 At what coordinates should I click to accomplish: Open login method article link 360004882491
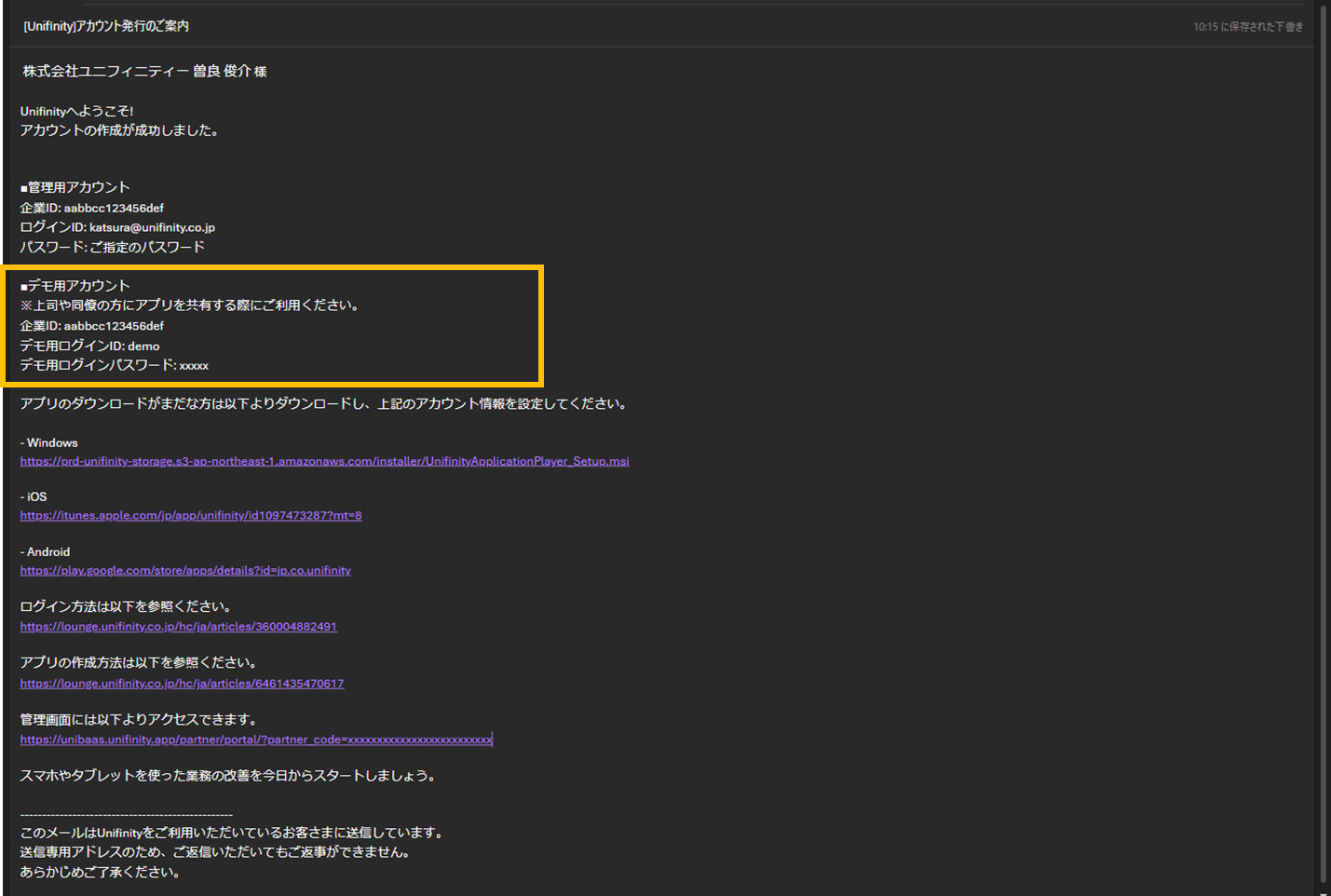click(x=179, y=627)
